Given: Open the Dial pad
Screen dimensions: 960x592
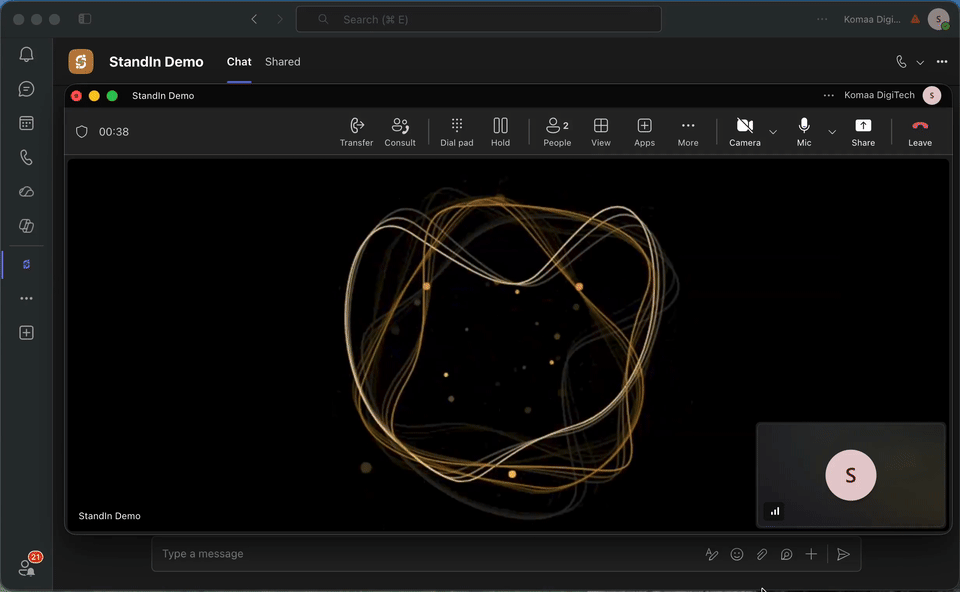Looking at the screenshot, I should [457, 132].
